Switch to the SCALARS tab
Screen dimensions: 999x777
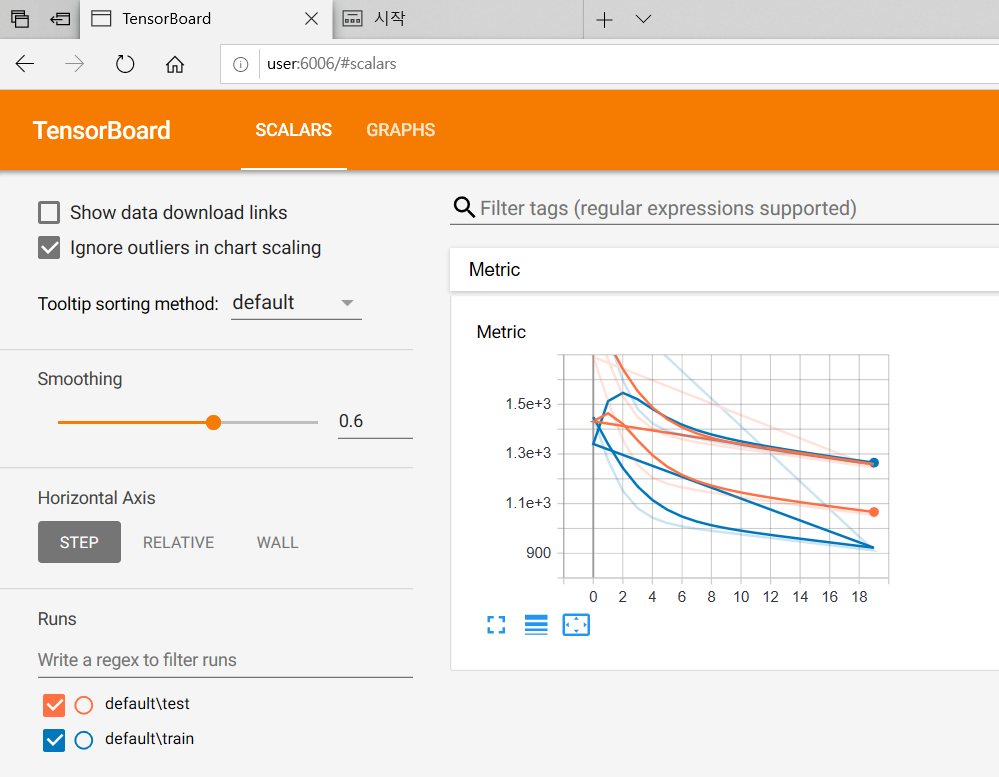pos(294,130)
